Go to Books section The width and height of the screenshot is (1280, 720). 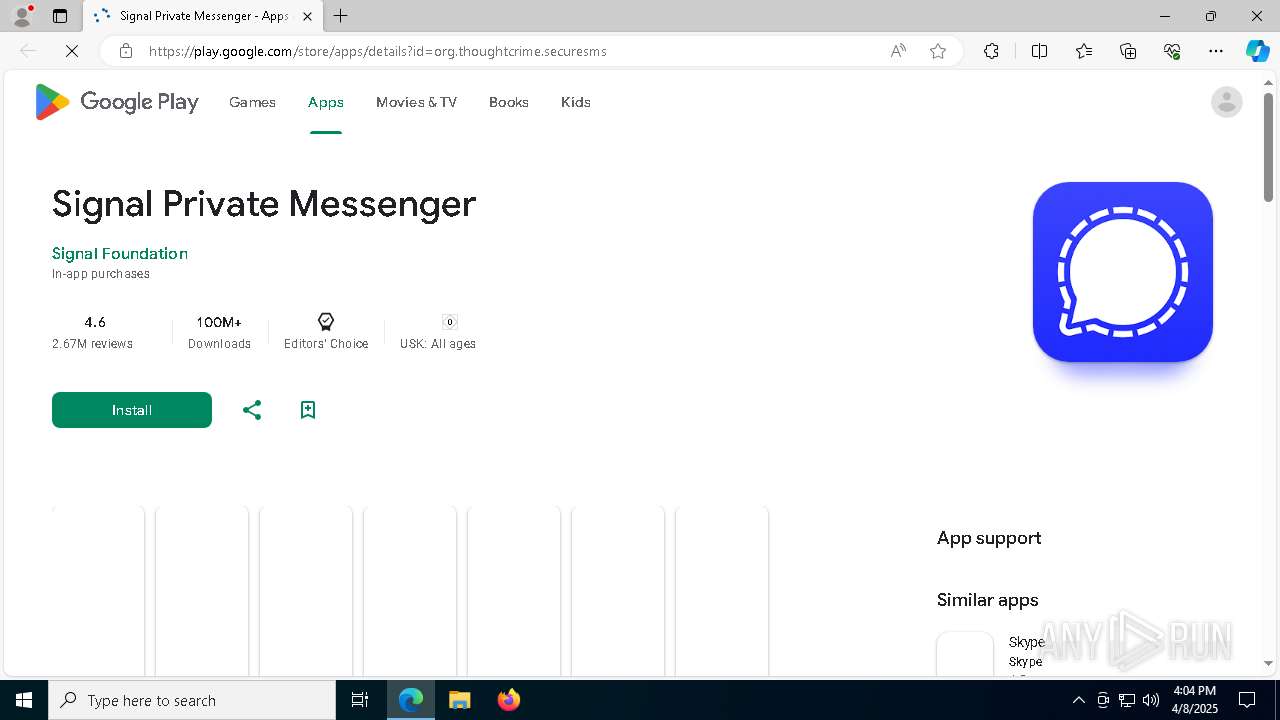tap(509, 102)
